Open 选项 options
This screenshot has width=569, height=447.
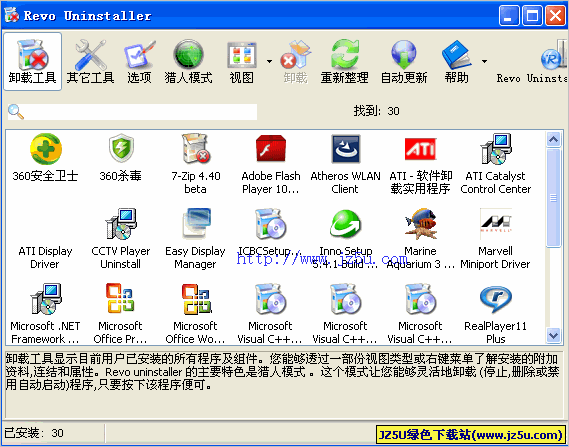point(139,61)
